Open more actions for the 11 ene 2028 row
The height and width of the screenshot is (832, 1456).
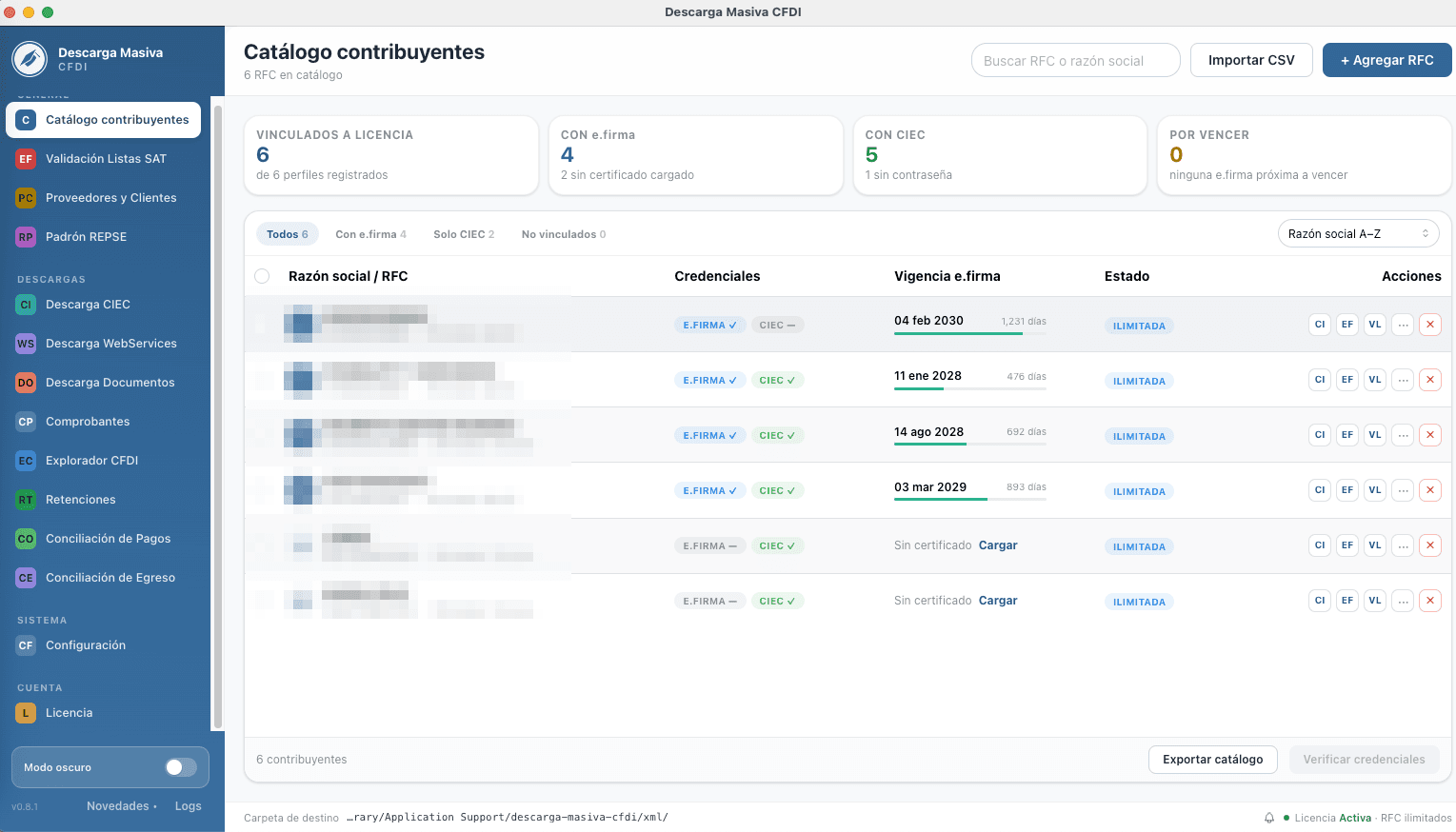[1403, 380]
